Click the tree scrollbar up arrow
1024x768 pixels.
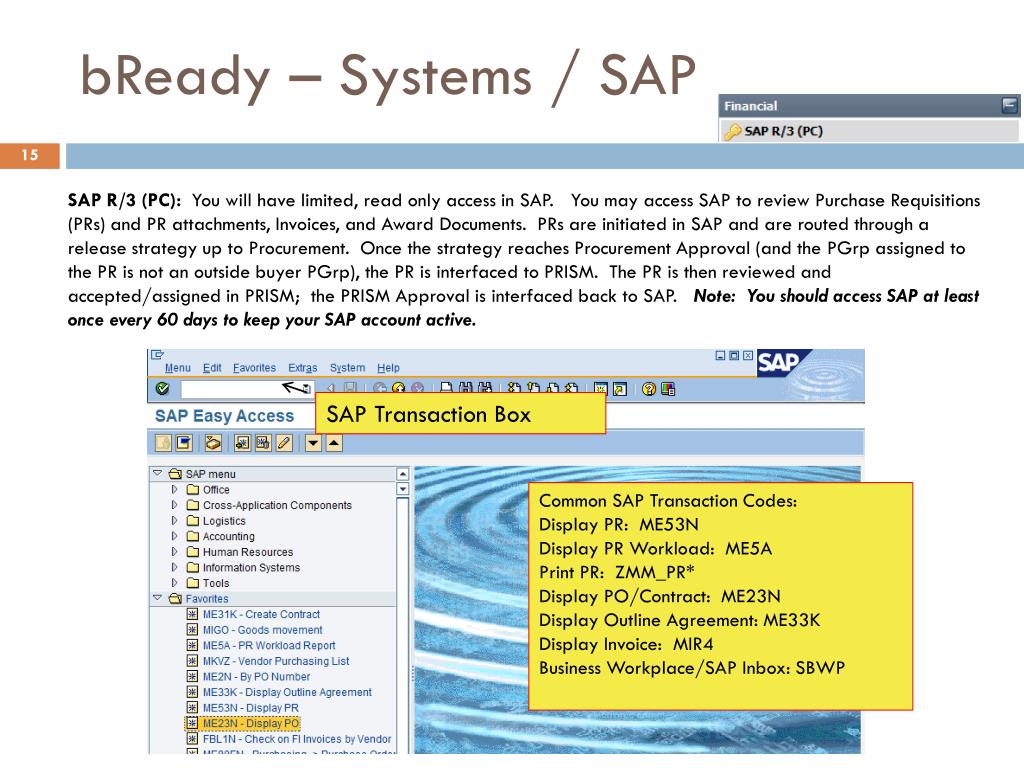point(402,474)
